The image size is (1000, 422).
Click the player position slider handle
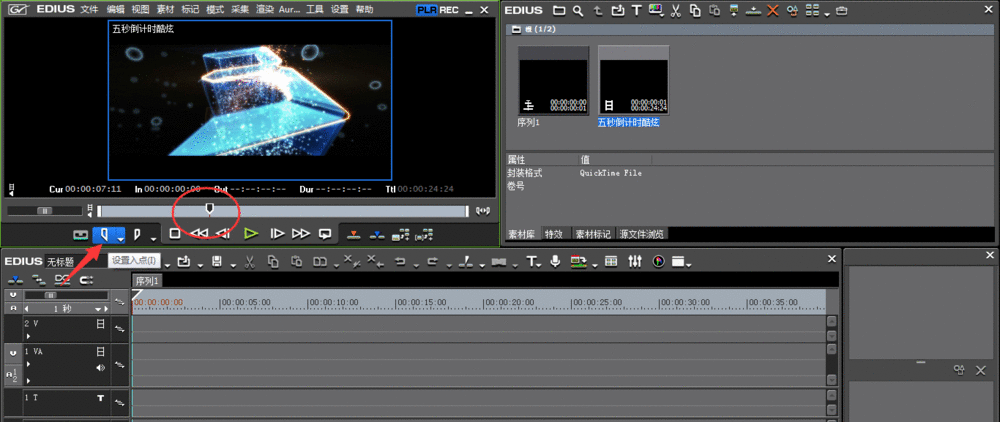(209, 208)
